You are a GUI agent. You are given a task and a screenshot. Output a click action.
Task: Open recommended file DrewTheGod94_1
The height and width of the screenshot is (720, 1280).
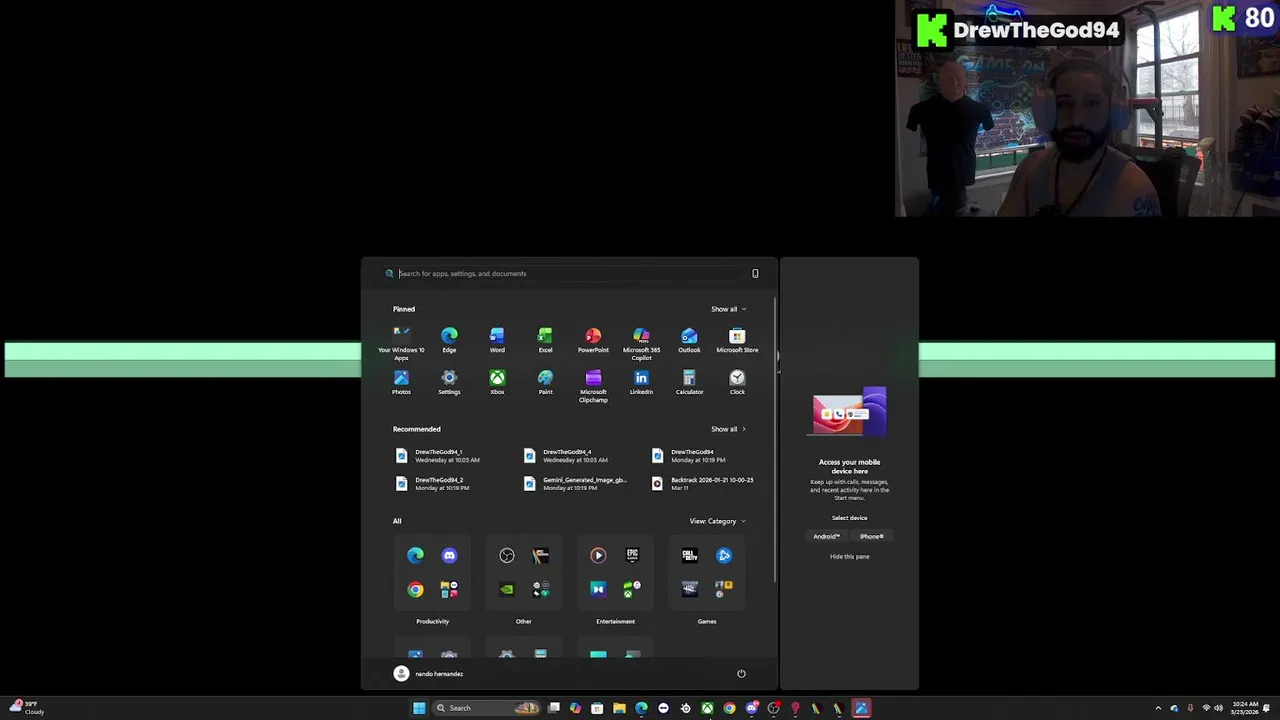point(439,456)
